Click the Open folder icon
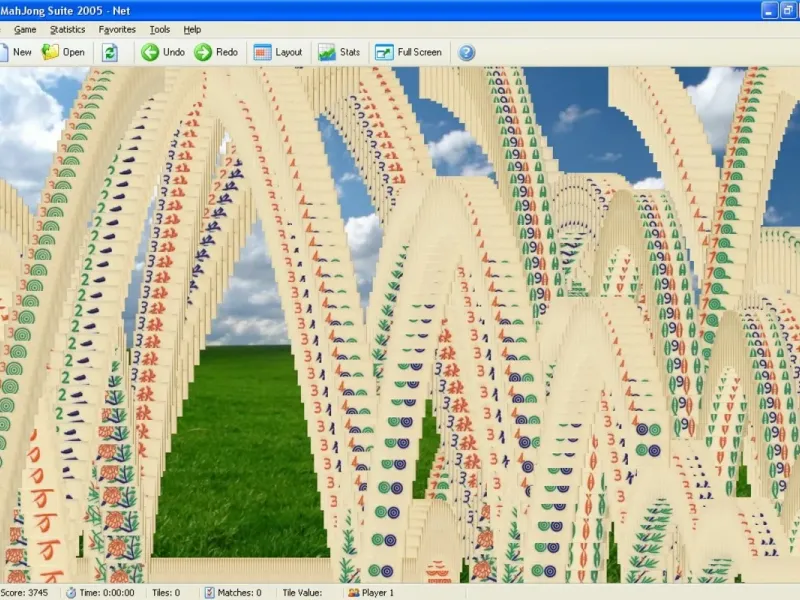 pos(50,52)
